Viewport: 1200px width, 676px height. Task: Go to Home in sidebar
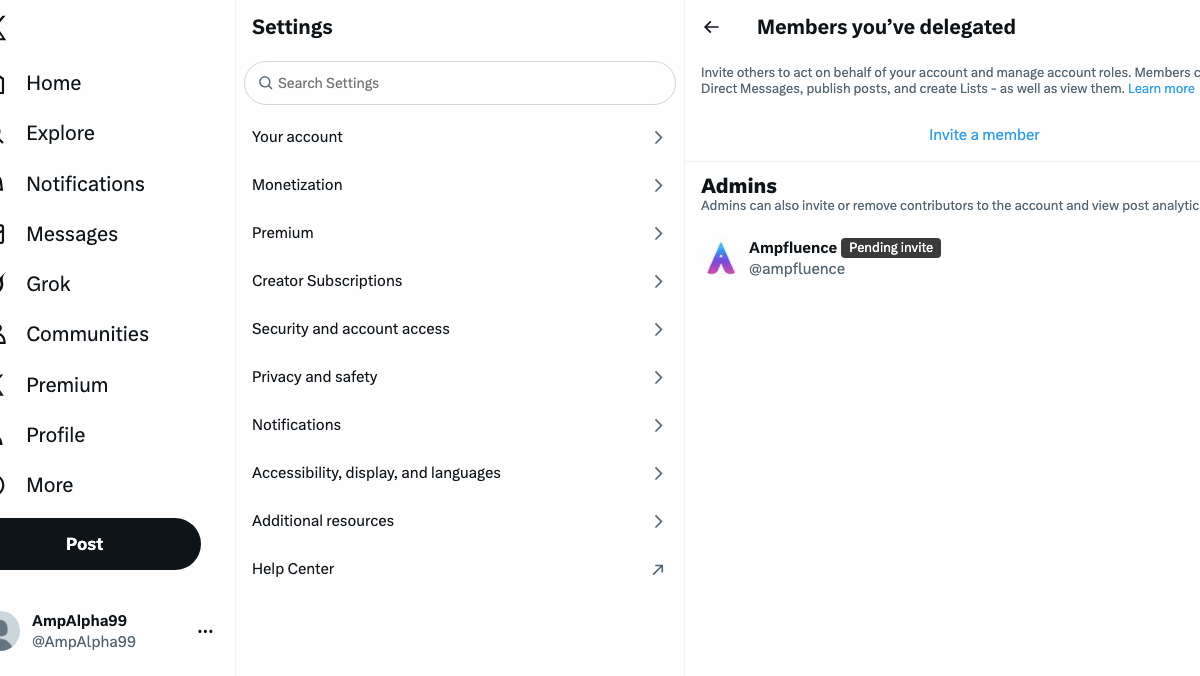53,83
